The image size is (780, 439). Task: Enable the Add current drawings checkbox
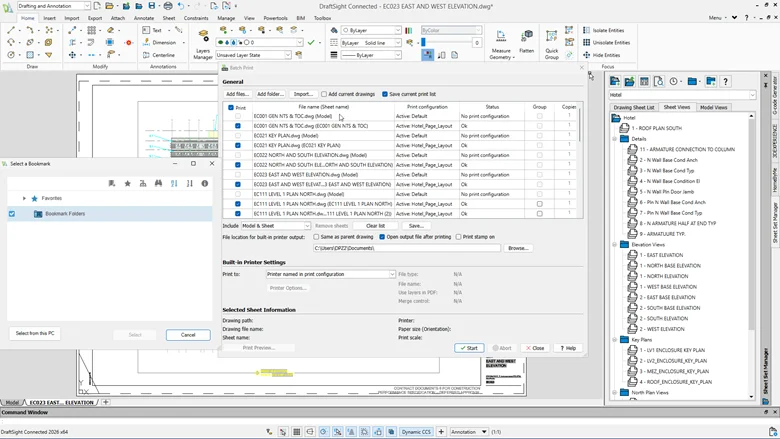pyautogui.click(x=324, y=94)
